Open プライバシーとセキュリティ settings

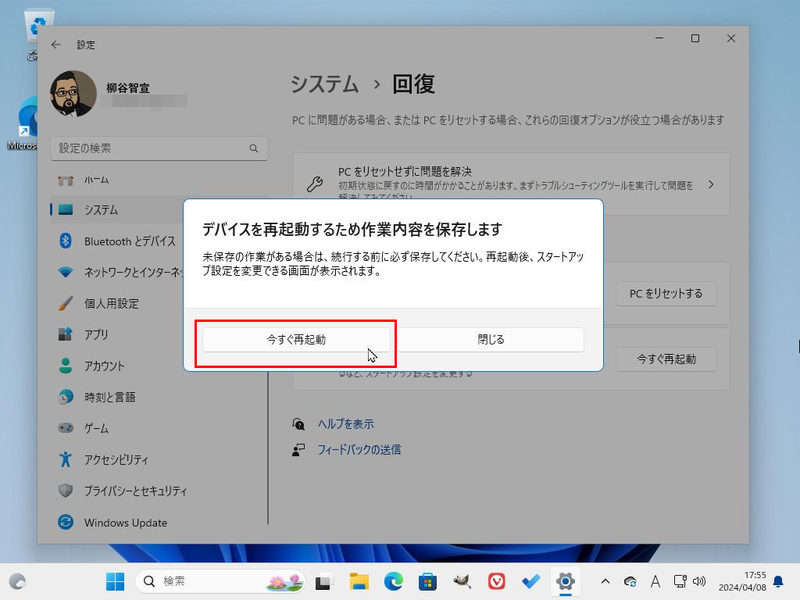click(159, 491)
